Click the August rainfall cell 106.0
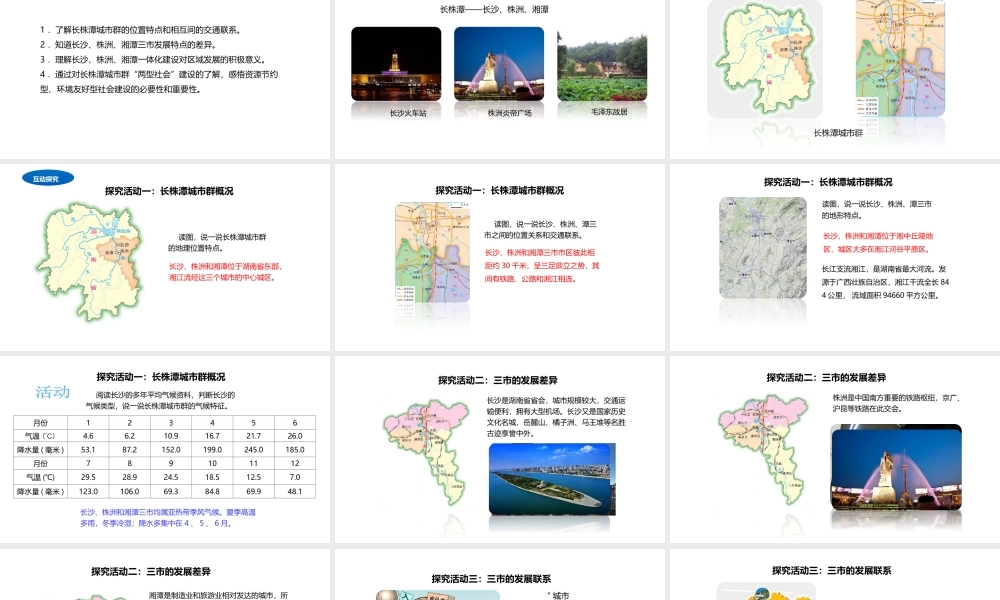Viewport: 1000px width, 600px height. point(129,492)
